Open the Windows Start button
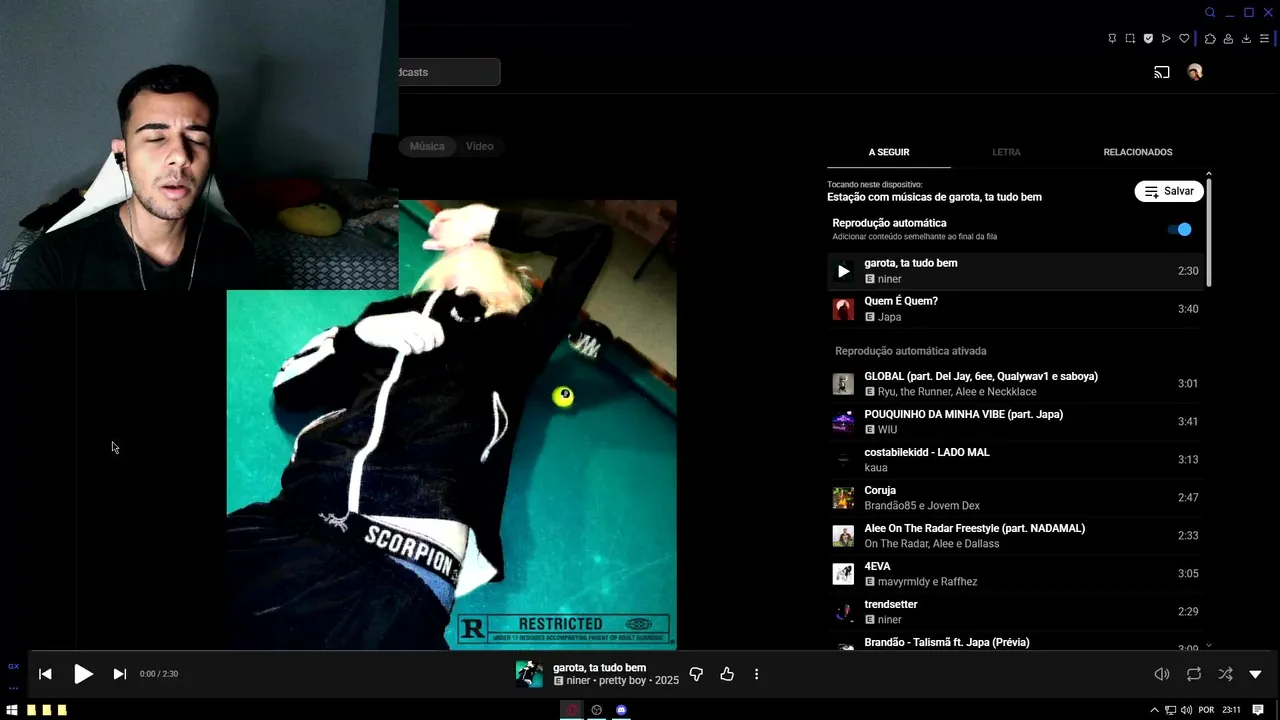 tap(13, 710)
